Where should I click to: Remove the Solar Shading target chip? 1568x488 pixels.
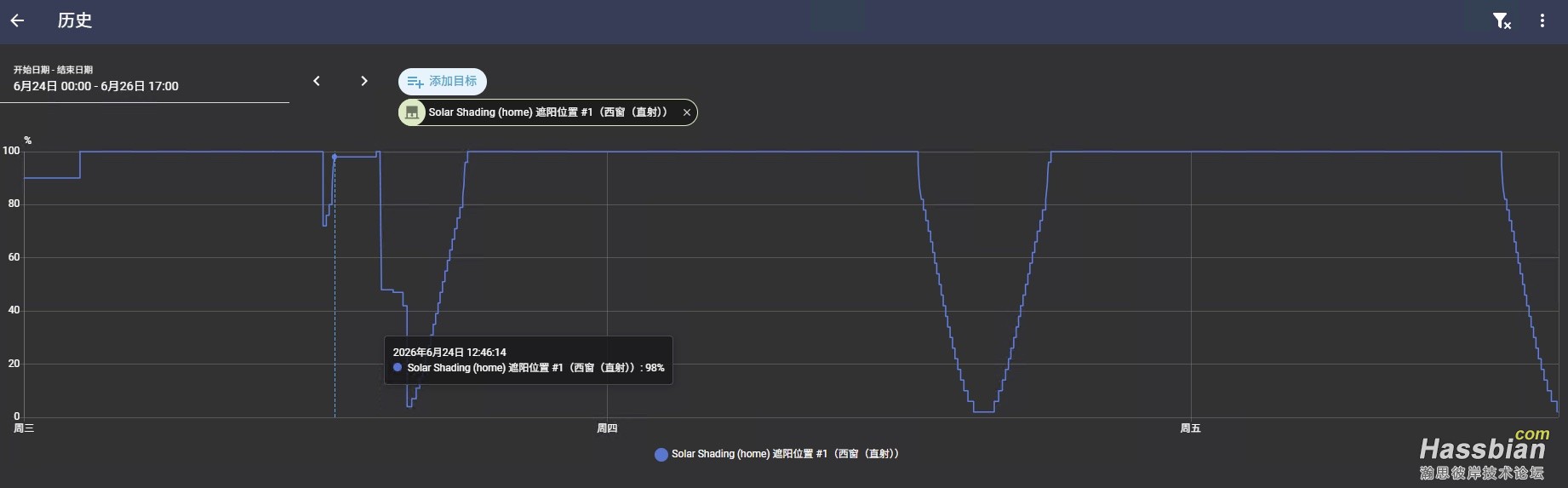pos(687,112)
